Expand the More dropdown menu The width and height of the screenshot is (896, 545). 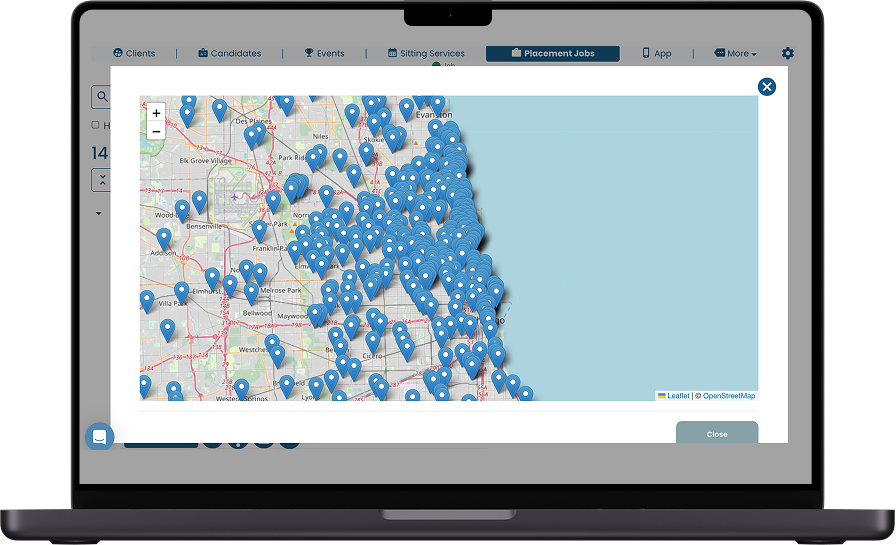click(735, 53)
